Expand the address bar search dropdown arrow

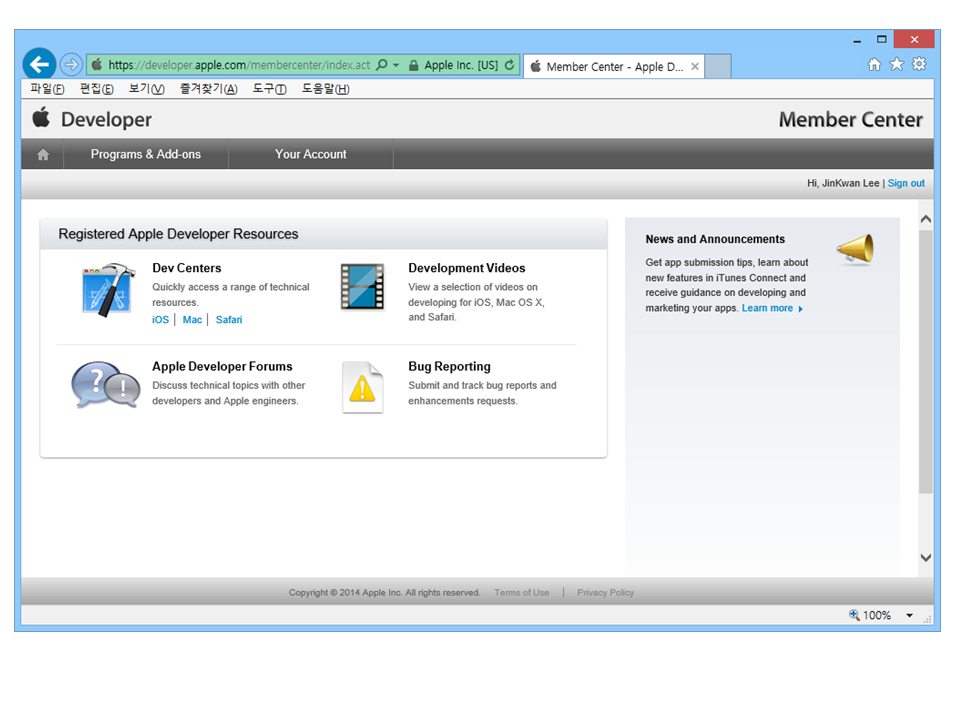click(396, 65)
